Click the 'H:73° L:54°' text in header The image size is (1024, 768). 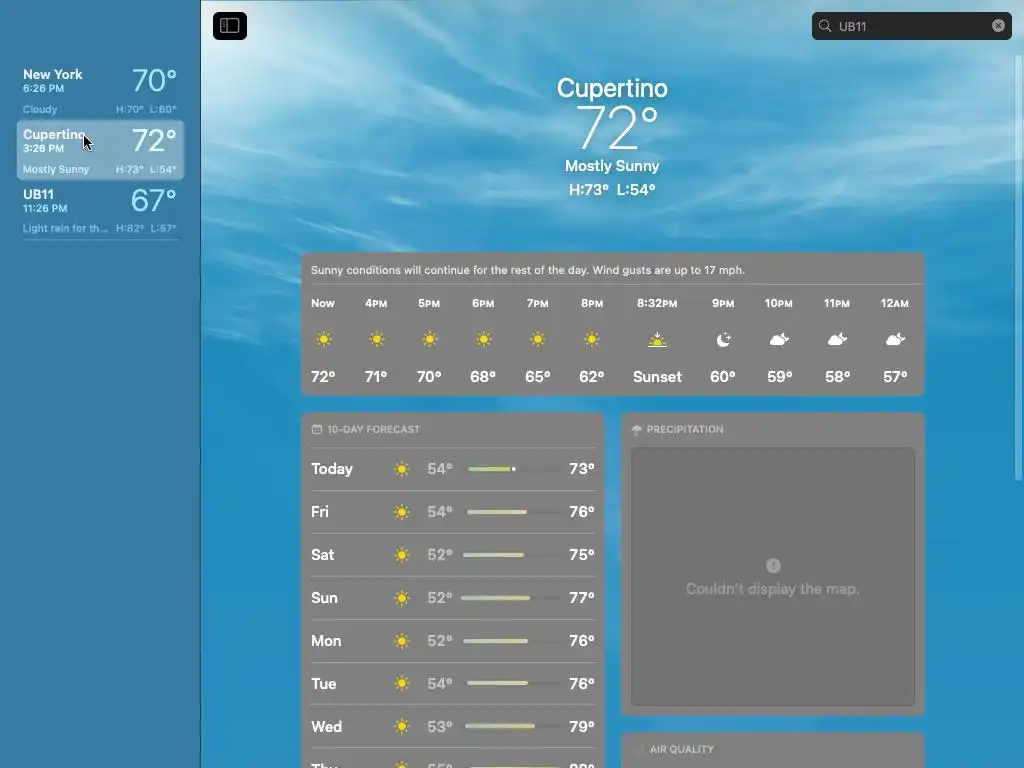pyautogui.click(x=612, y=190)
